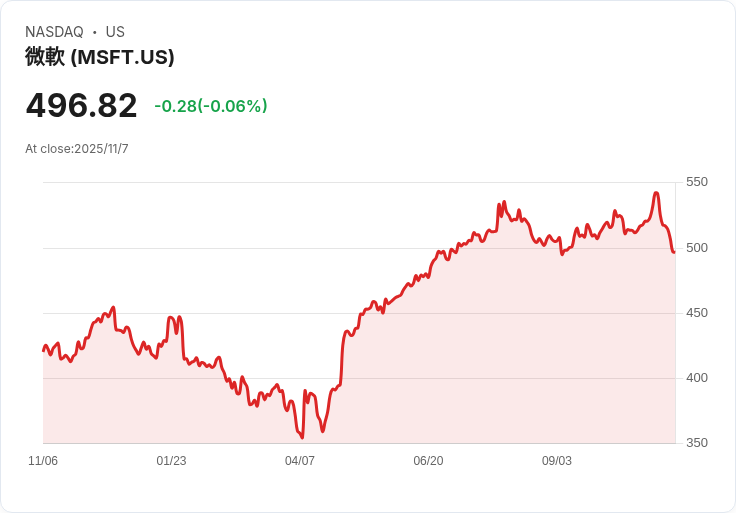Click the 微軟 (MSFT.US) stock title
The width and height of the screenshot is (736, 513).
point(100,57)
